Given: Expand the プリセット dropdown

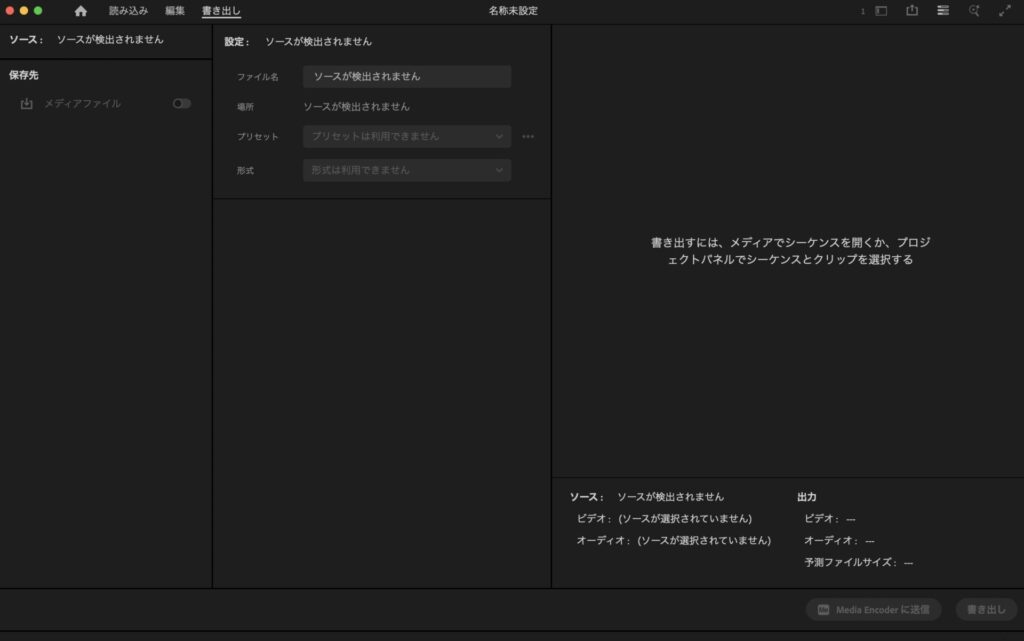Looking at the screenshot, I should click(x=406, y=137).
